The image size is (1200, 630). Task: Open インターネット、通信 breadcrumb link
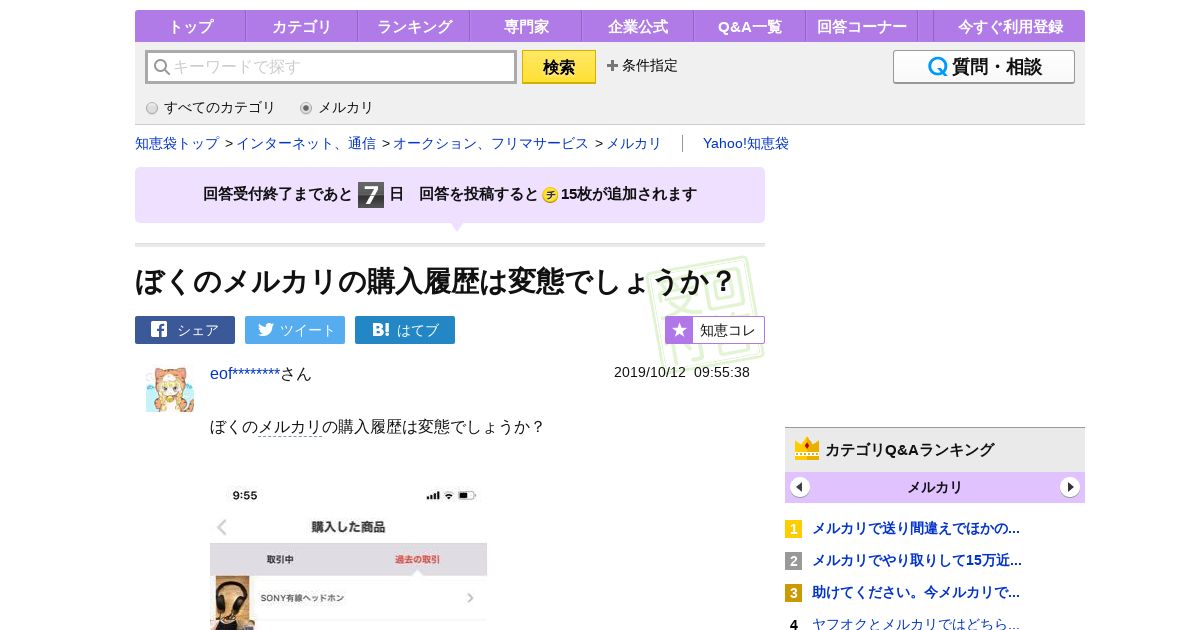306,143
